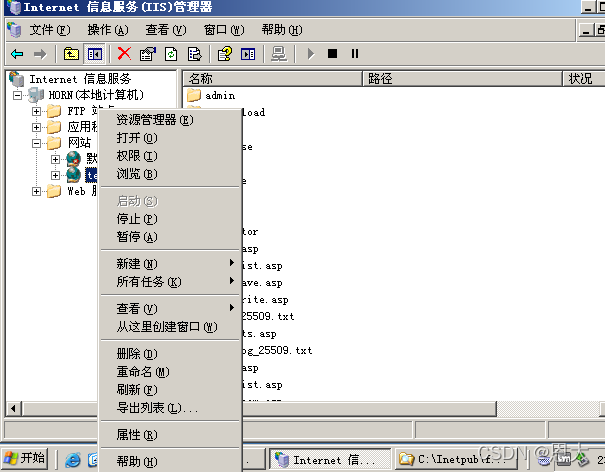Click the Stop item square button
The image size is (605, 472).
(x=332, y=54)
